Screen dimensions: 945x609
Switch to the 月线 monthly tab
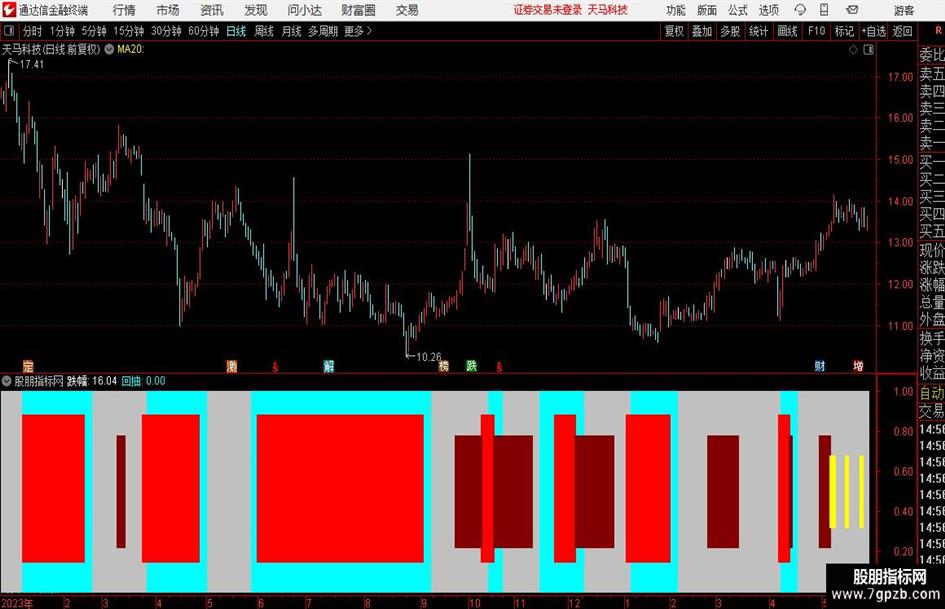click(292, 31)
